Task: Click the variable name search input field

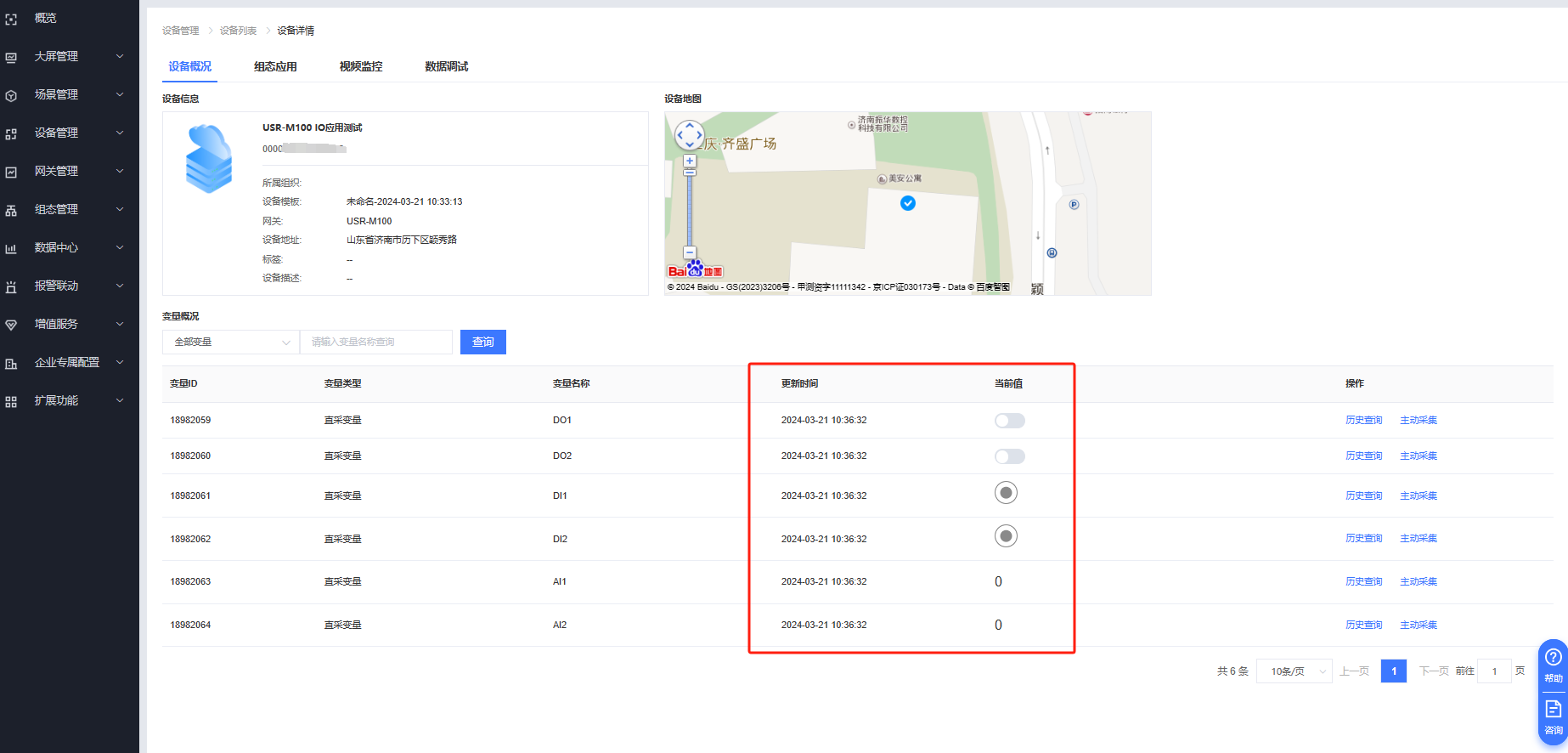Action: (x=376, y=342)
